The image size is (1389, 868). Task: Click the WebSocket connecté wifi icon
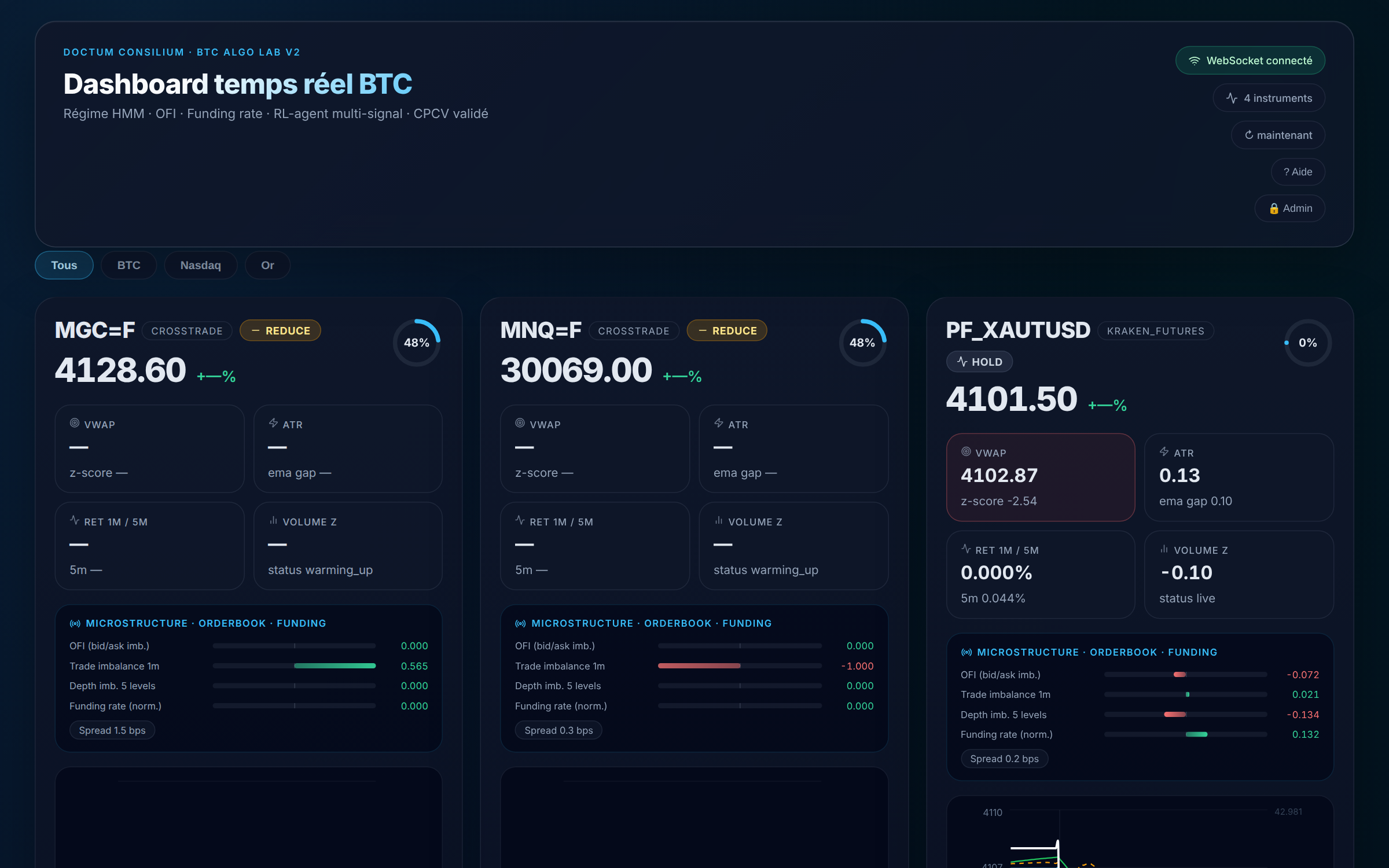click(x=1194, y=61)
